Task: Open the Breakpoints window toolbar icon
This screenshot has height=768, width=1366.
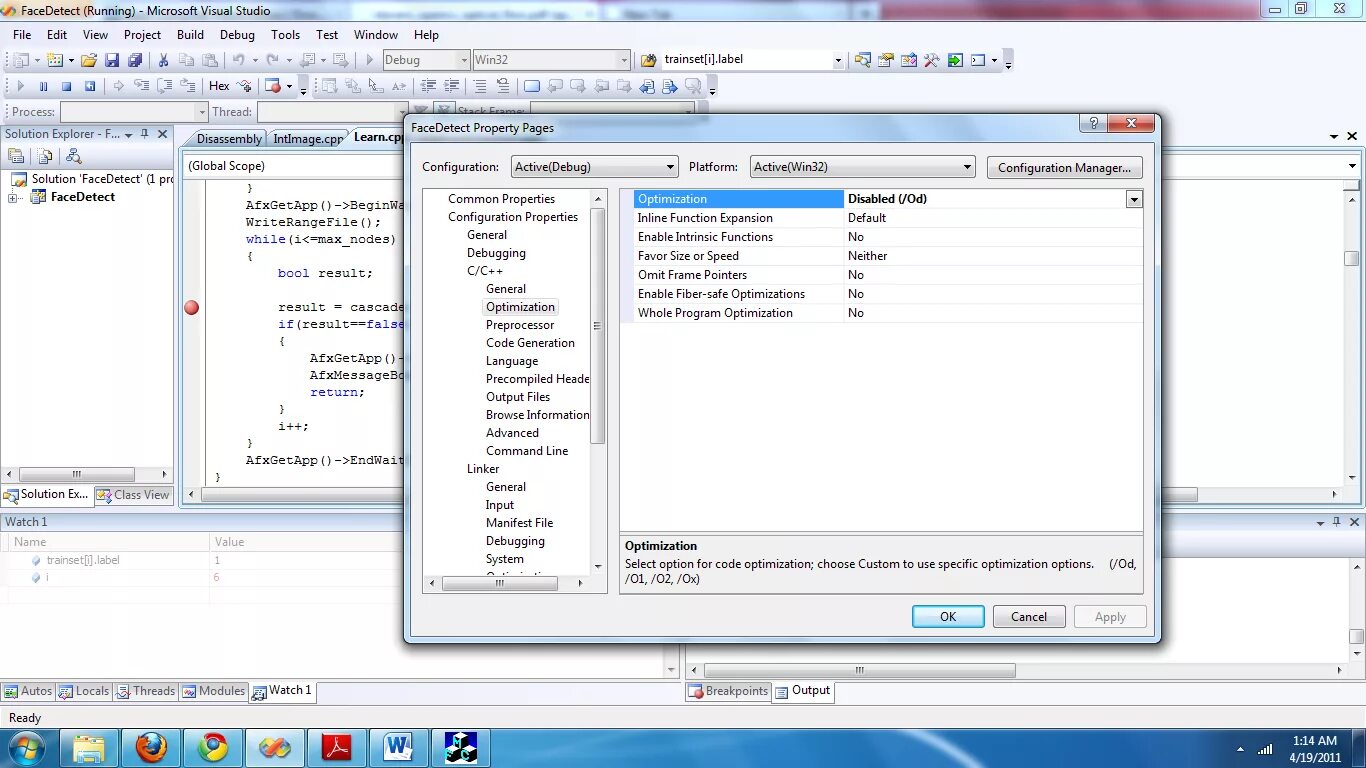Action: [272, 86]
